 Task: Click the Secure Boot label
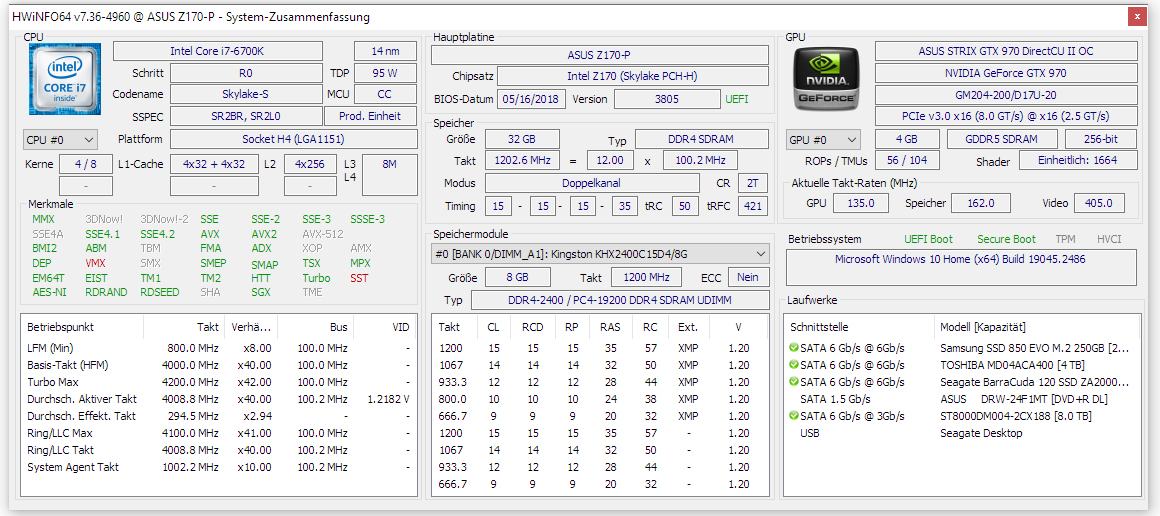point(1007,239)
